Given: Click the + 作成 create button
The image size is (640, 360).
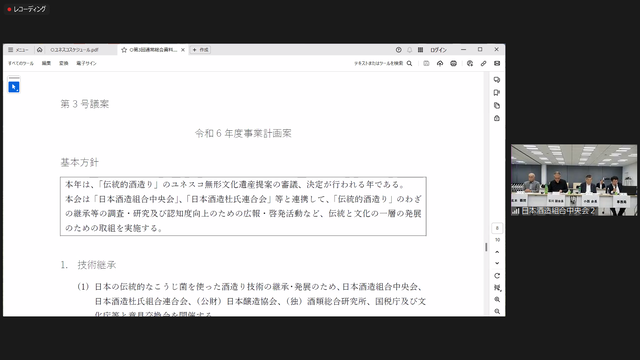Looking at the screenshot, I should (200, 50).
